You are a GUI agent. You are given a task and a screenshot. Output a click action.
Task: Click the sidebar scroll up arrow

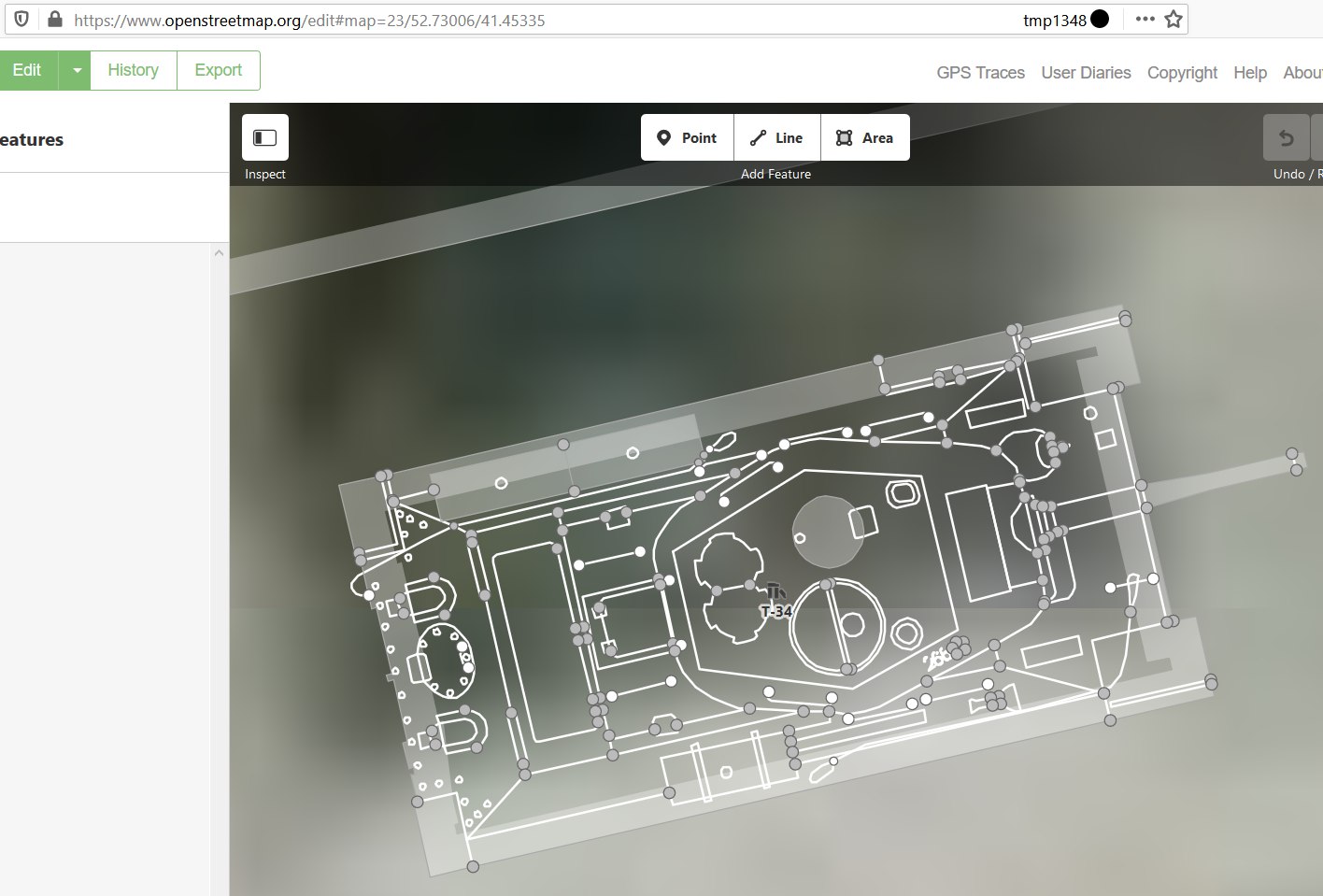[220, 253]
